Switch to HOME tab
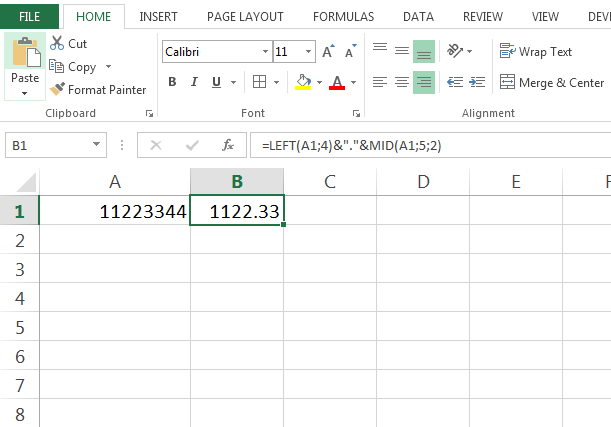The image size is (611, 427). pyautogui.click(x=94, y=17)
